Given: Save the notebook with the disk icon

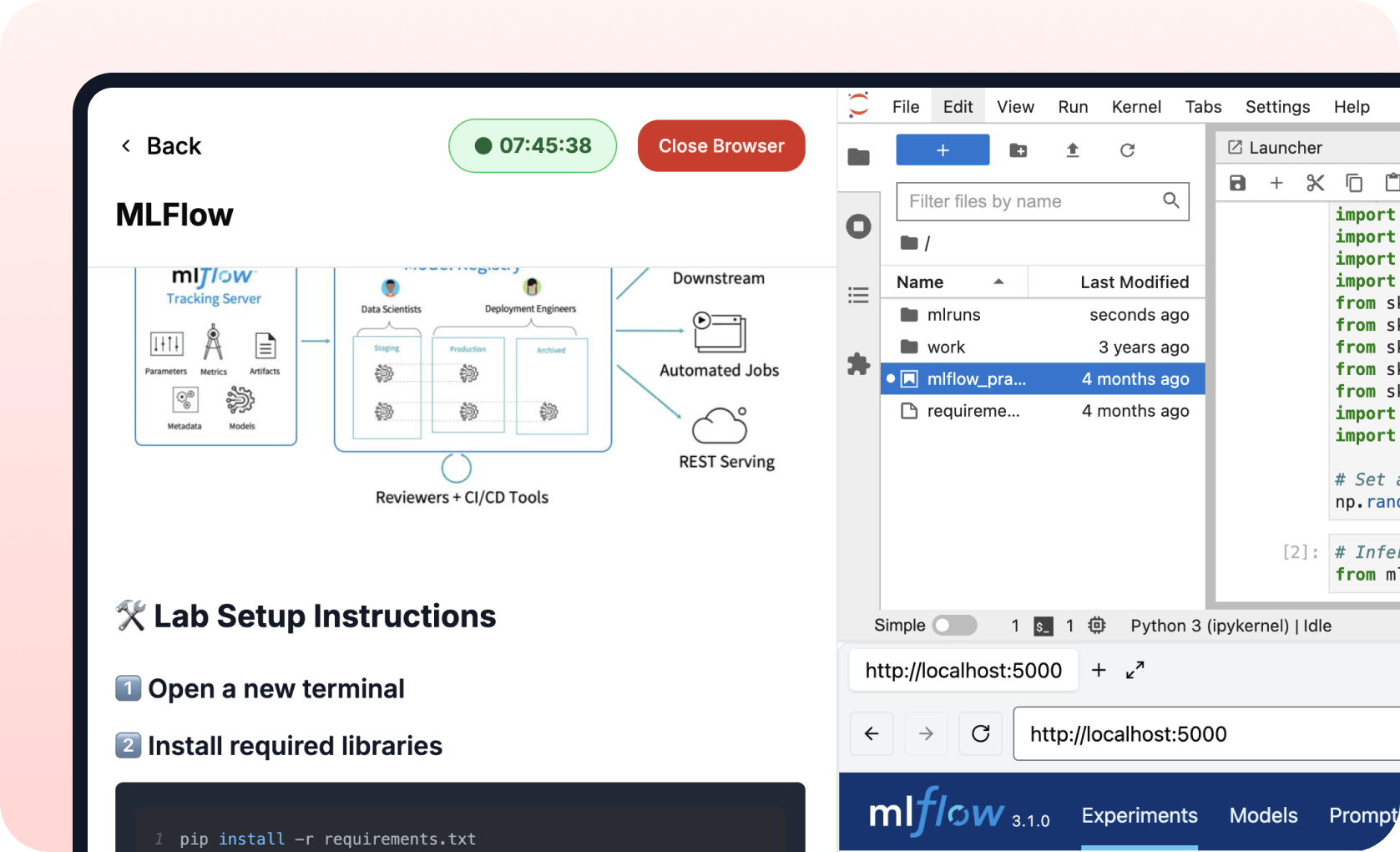Looking at the screenshot, I should (1237, 183).
